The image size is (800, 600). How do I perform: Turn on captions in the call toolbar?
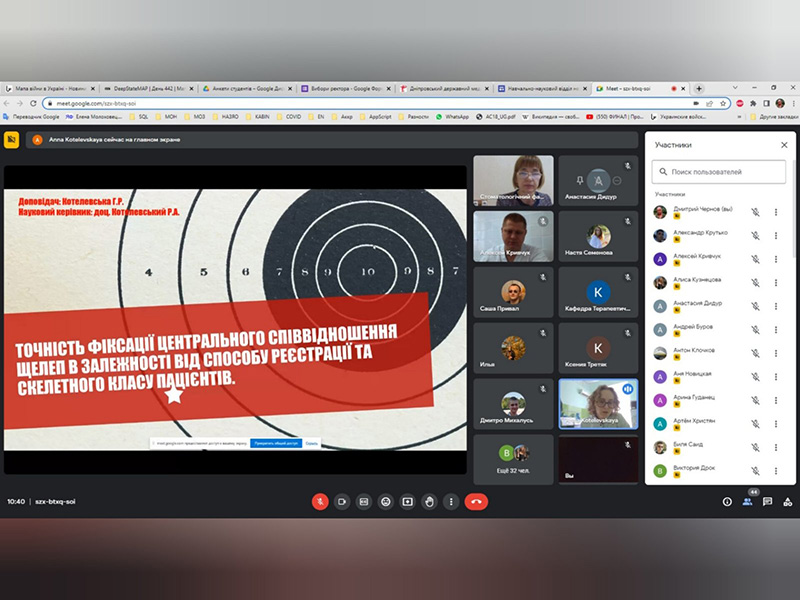pos(364,501)
